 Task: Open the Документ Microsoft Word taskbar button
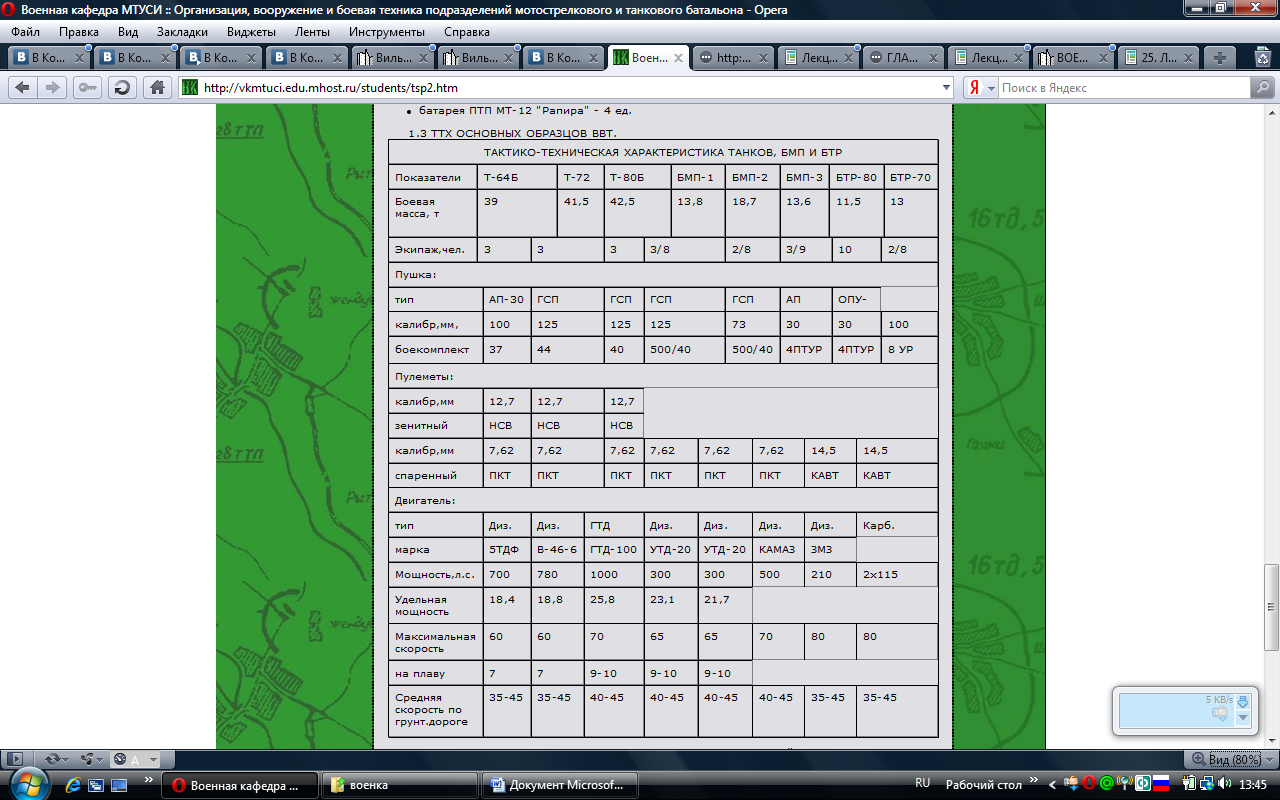pyautogui.click(x=560, y=785)
